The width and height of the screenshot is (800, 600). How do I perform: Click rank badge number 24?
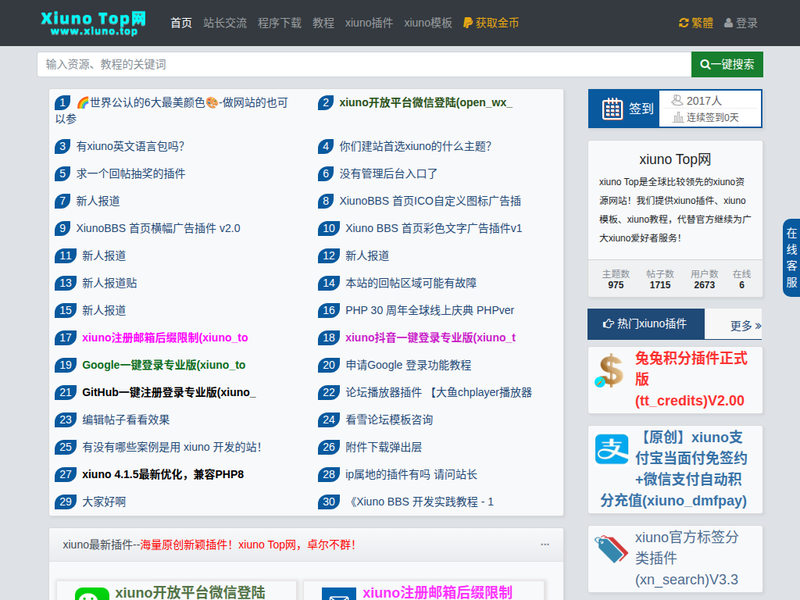[x=329, y=420]
